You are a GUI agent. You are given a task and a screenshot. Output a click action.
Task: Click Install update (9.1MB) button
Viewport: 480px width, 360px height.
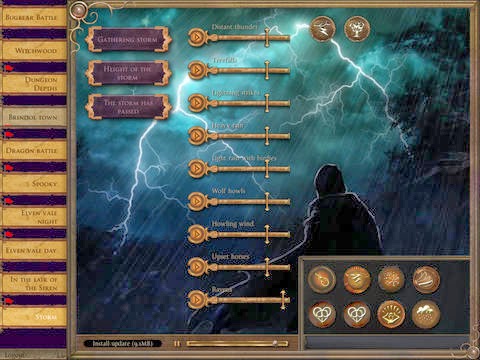122,343
